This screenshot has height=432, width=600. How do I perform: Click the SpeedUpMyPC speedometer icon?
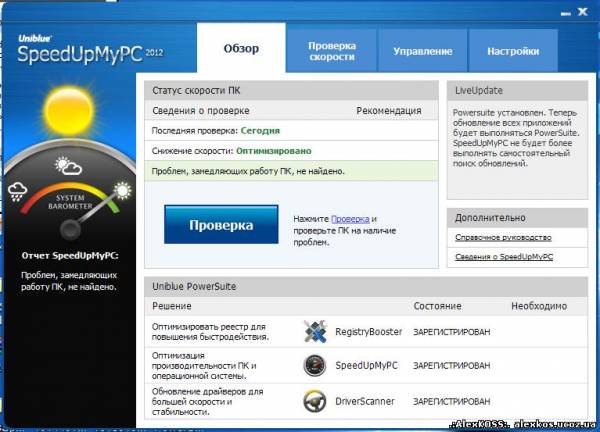[x=315, y=365]
